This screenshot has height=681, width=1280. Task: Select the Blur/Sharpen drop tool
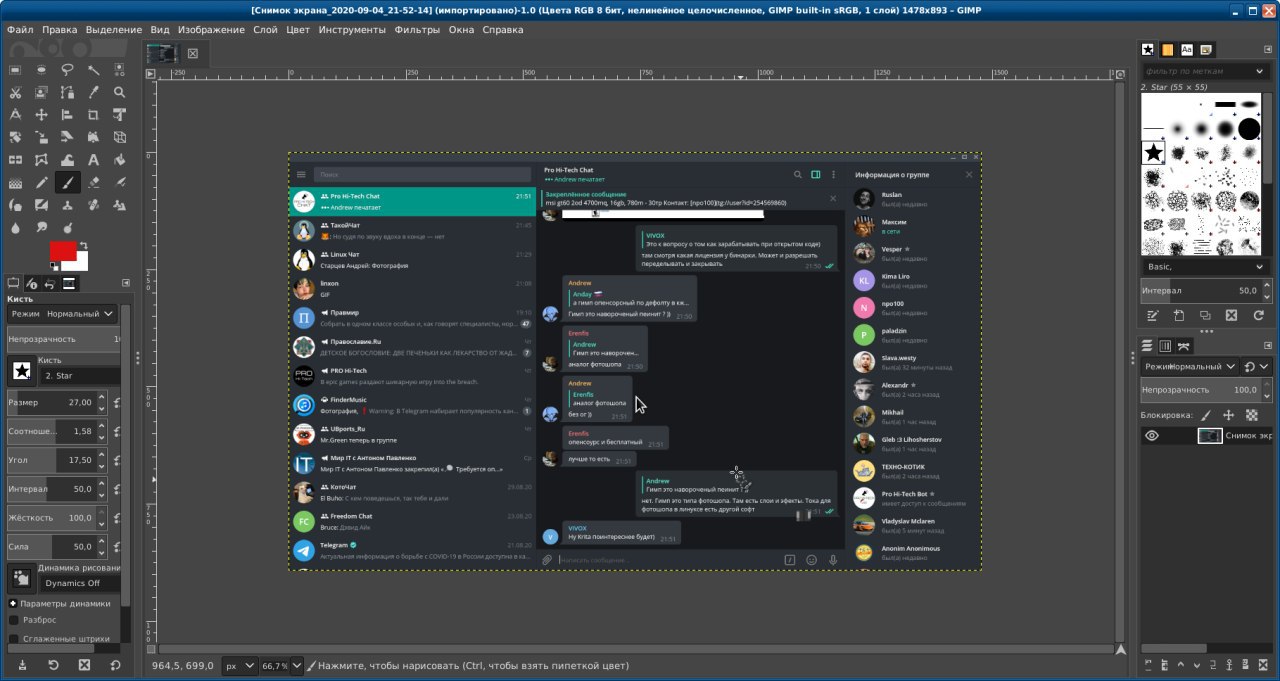point(15,228)
